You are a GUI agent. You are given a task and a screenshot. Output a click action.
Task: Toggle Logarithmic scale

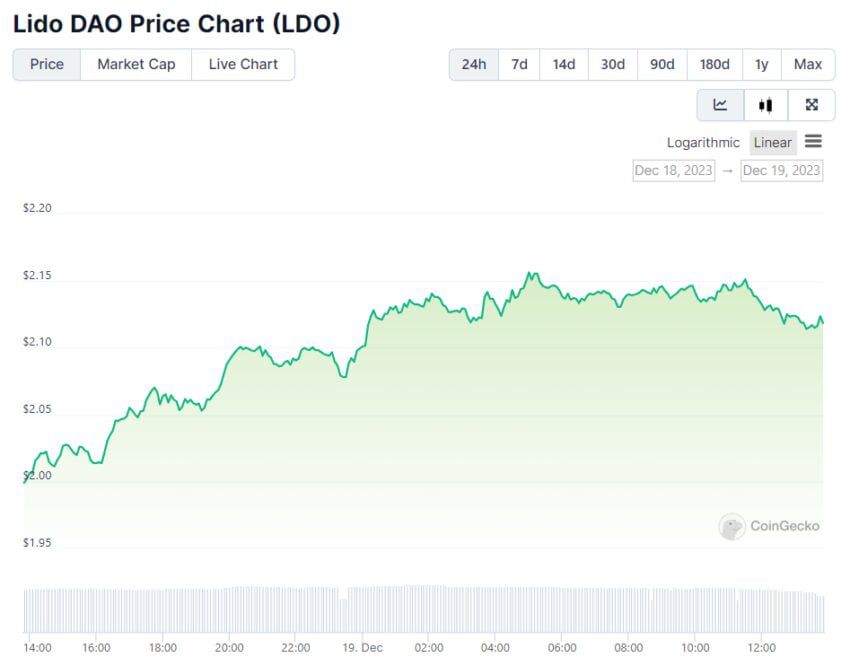703,142
